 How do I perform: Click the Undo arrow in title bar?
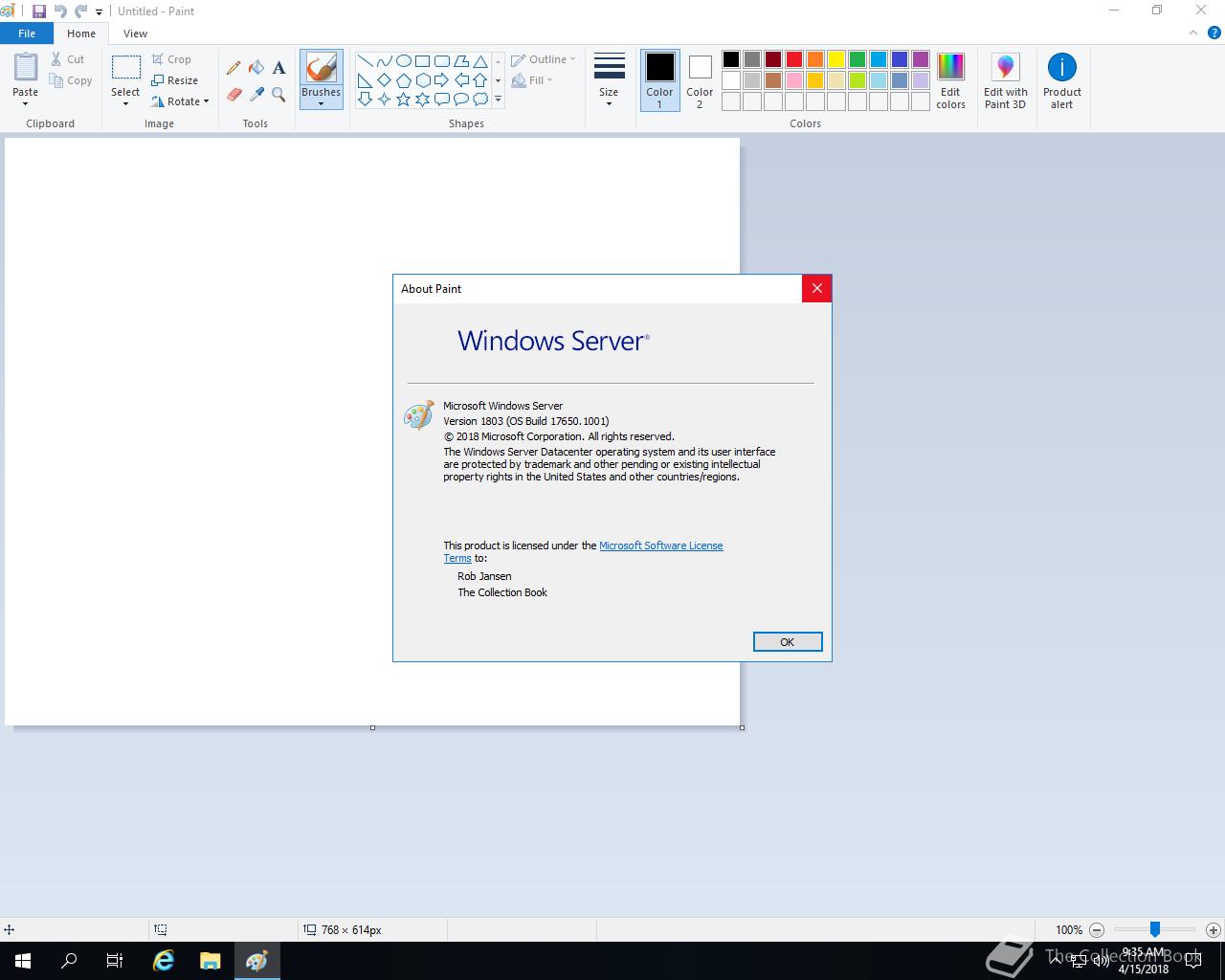pos(60,11)
